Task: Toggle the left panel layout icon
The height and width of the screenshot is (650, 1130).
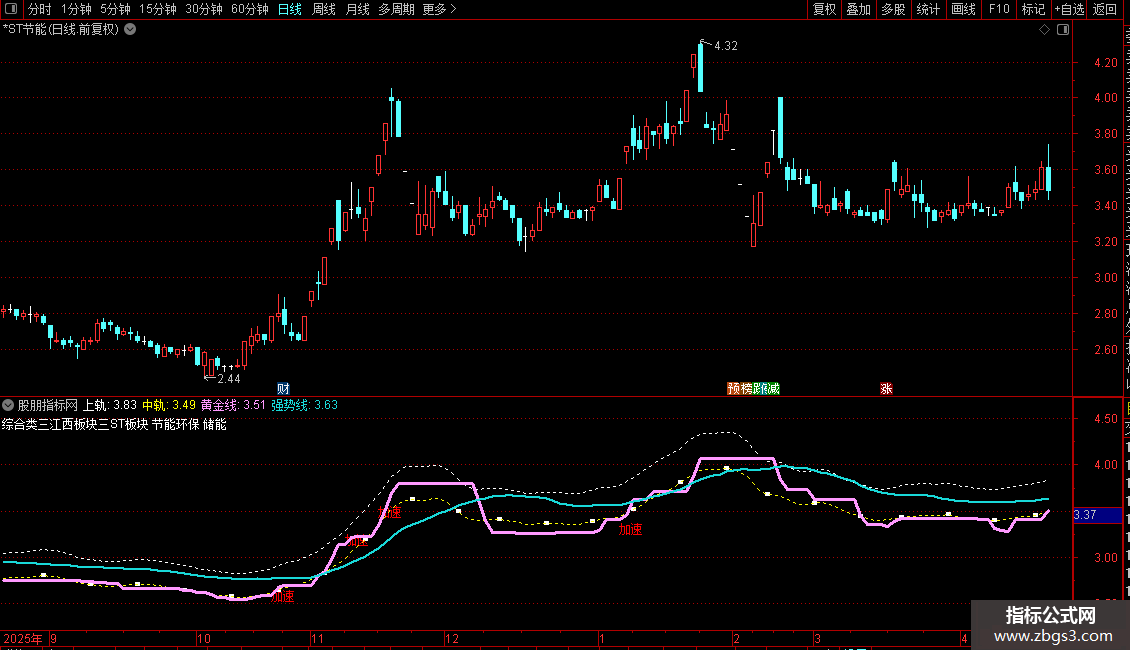Action: click(11, 9)
